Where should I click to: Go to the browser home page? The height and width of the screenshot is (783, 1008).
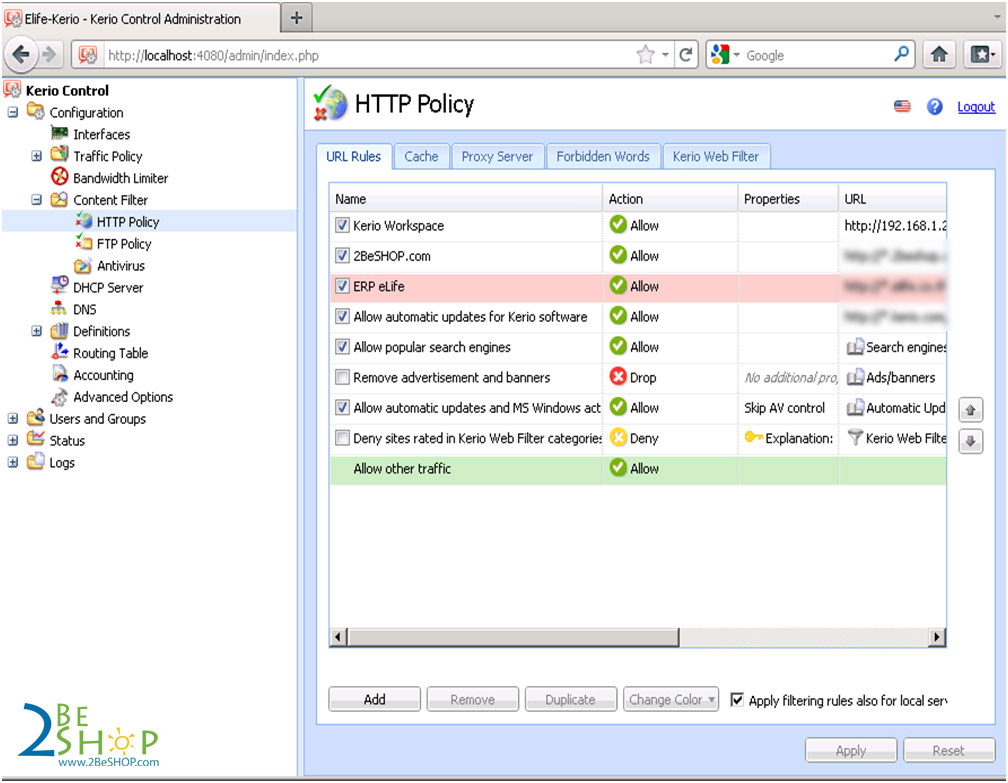click(x=939, y=55)
